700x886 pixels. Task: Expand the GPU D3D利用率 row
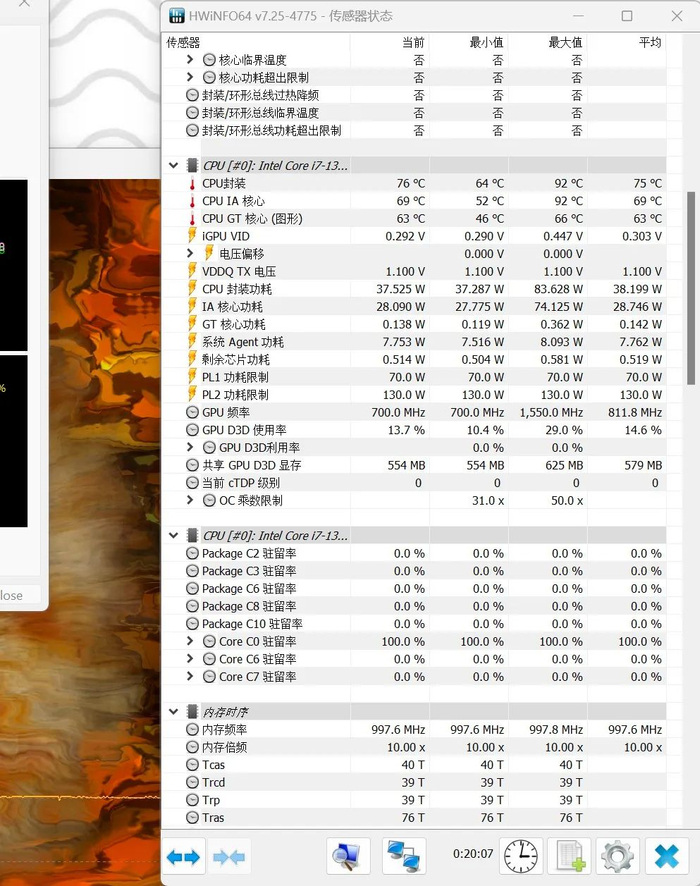coord(190,447)
